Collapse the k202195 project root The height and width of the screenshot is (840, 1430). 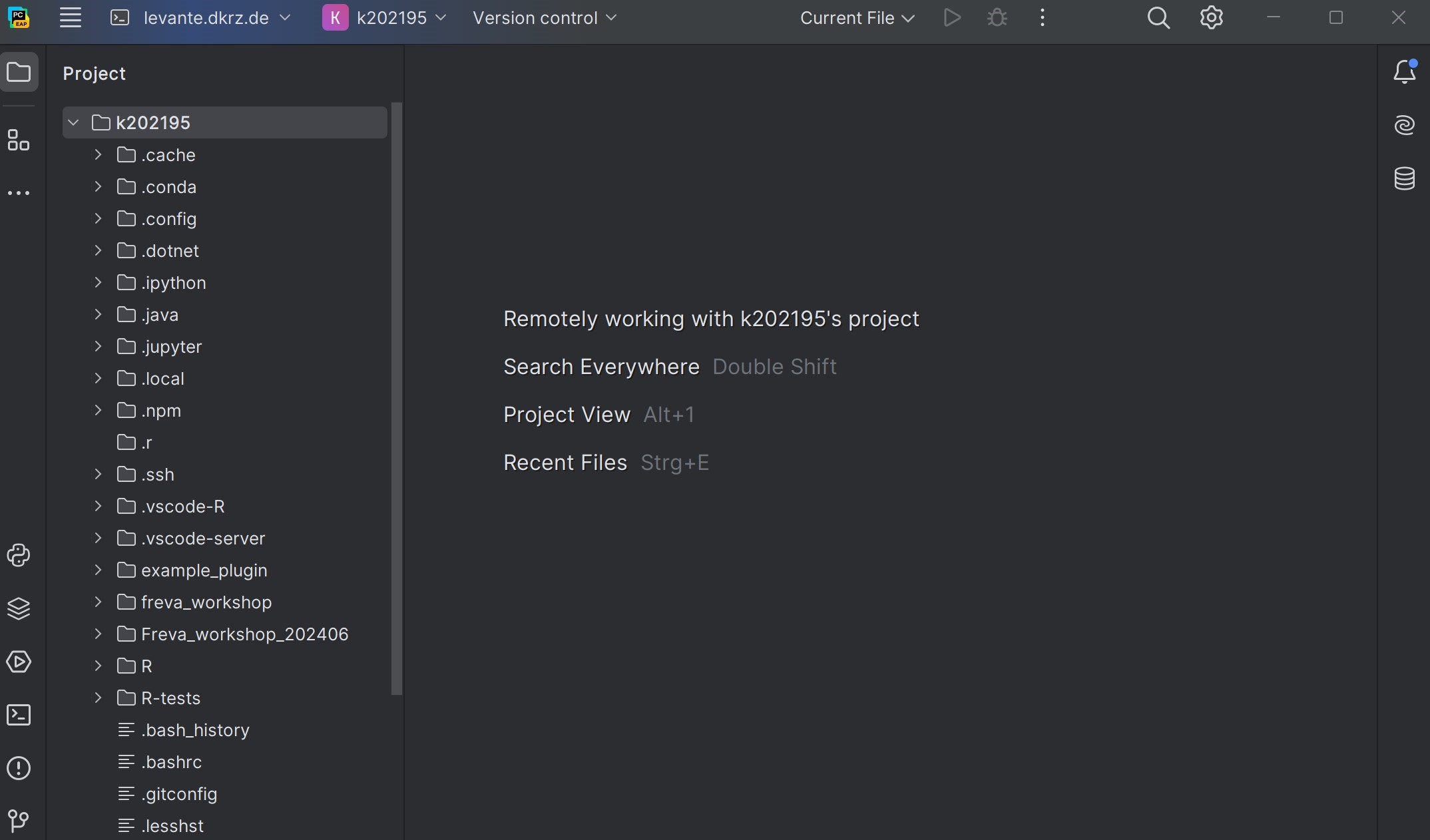point(73,122)
